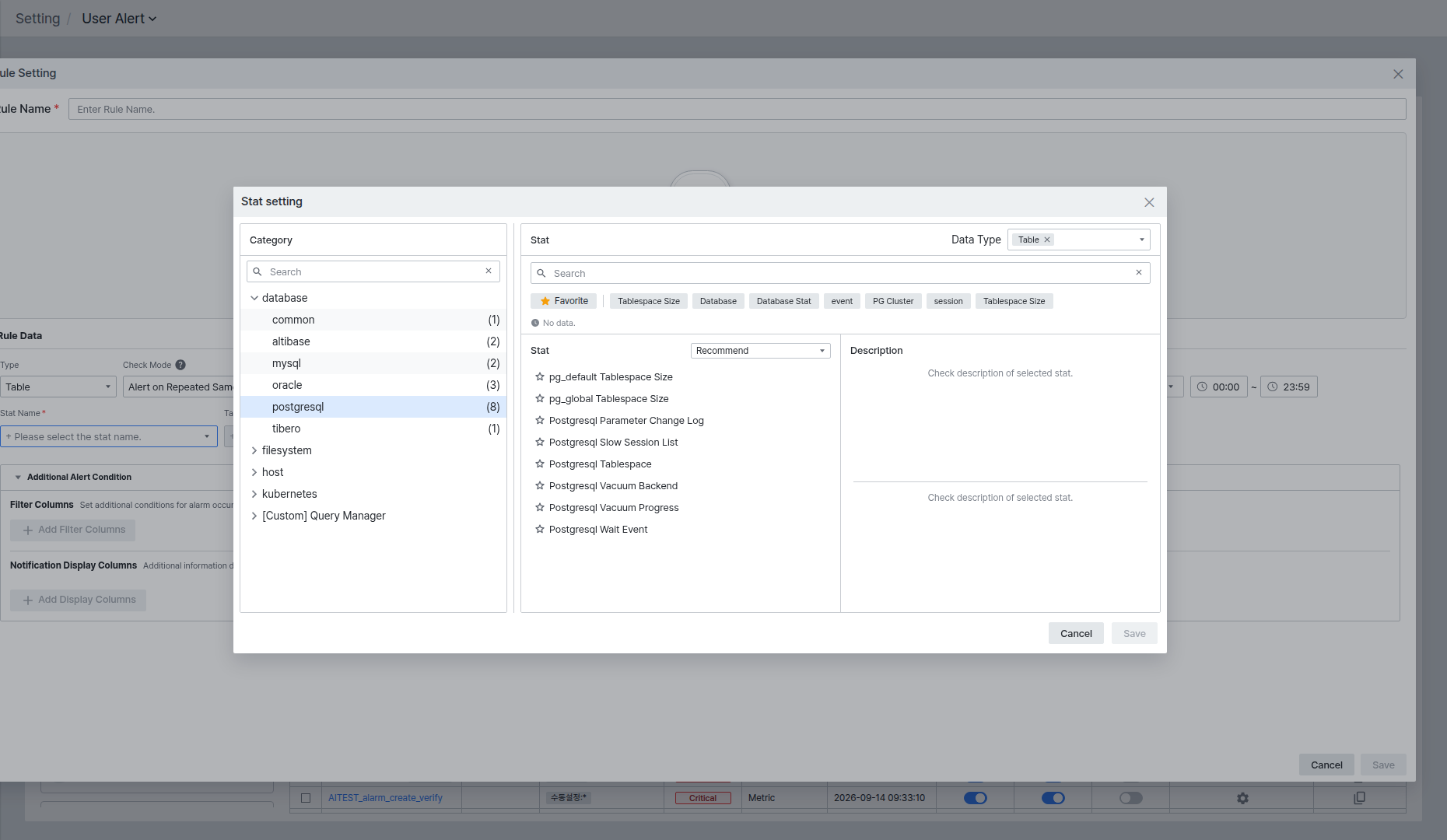1447x840 pixels.
Task: Select the oracle category
Action: click(373, 385)
